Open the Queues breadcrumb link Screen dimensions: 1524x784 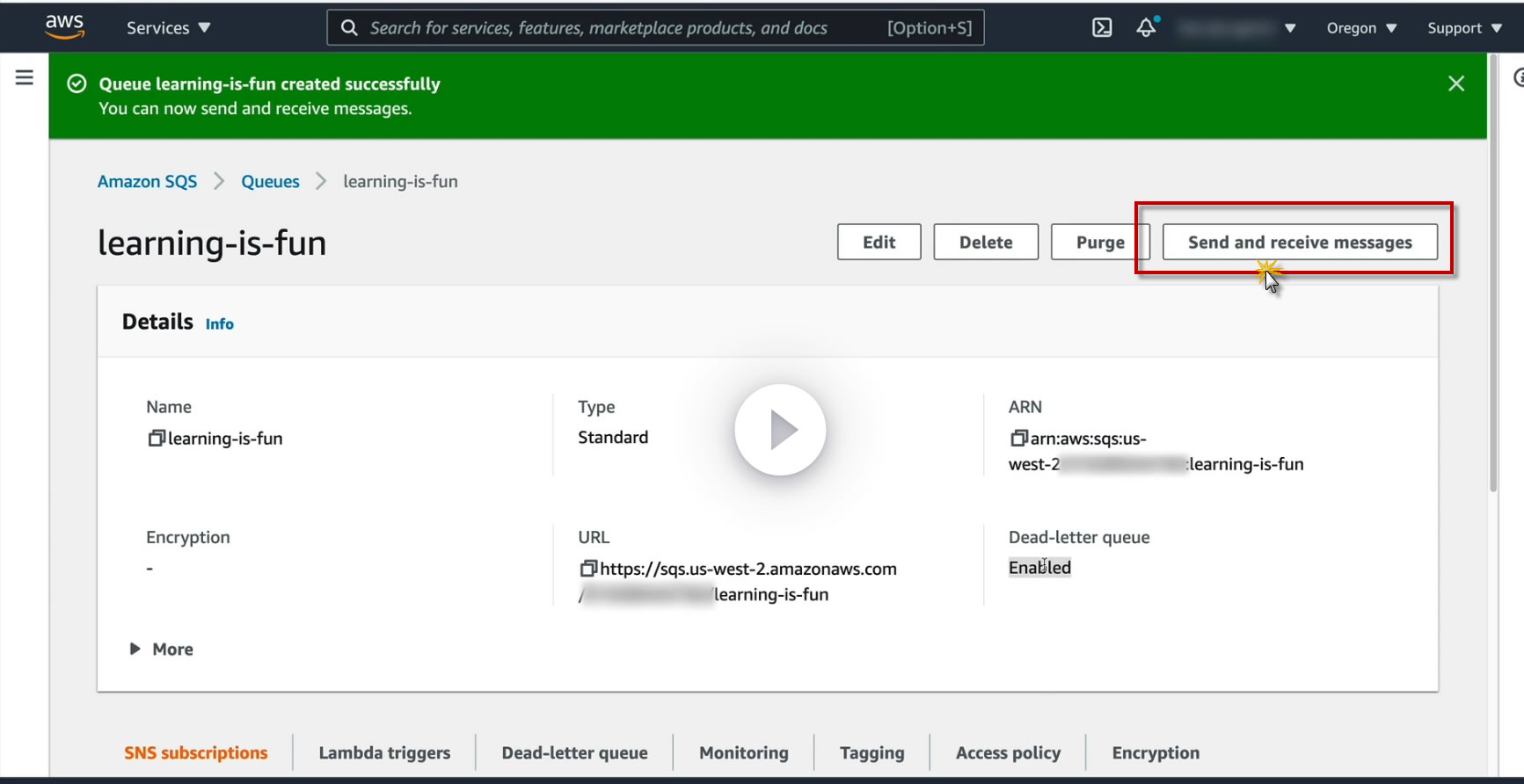[x=270, y=181]
